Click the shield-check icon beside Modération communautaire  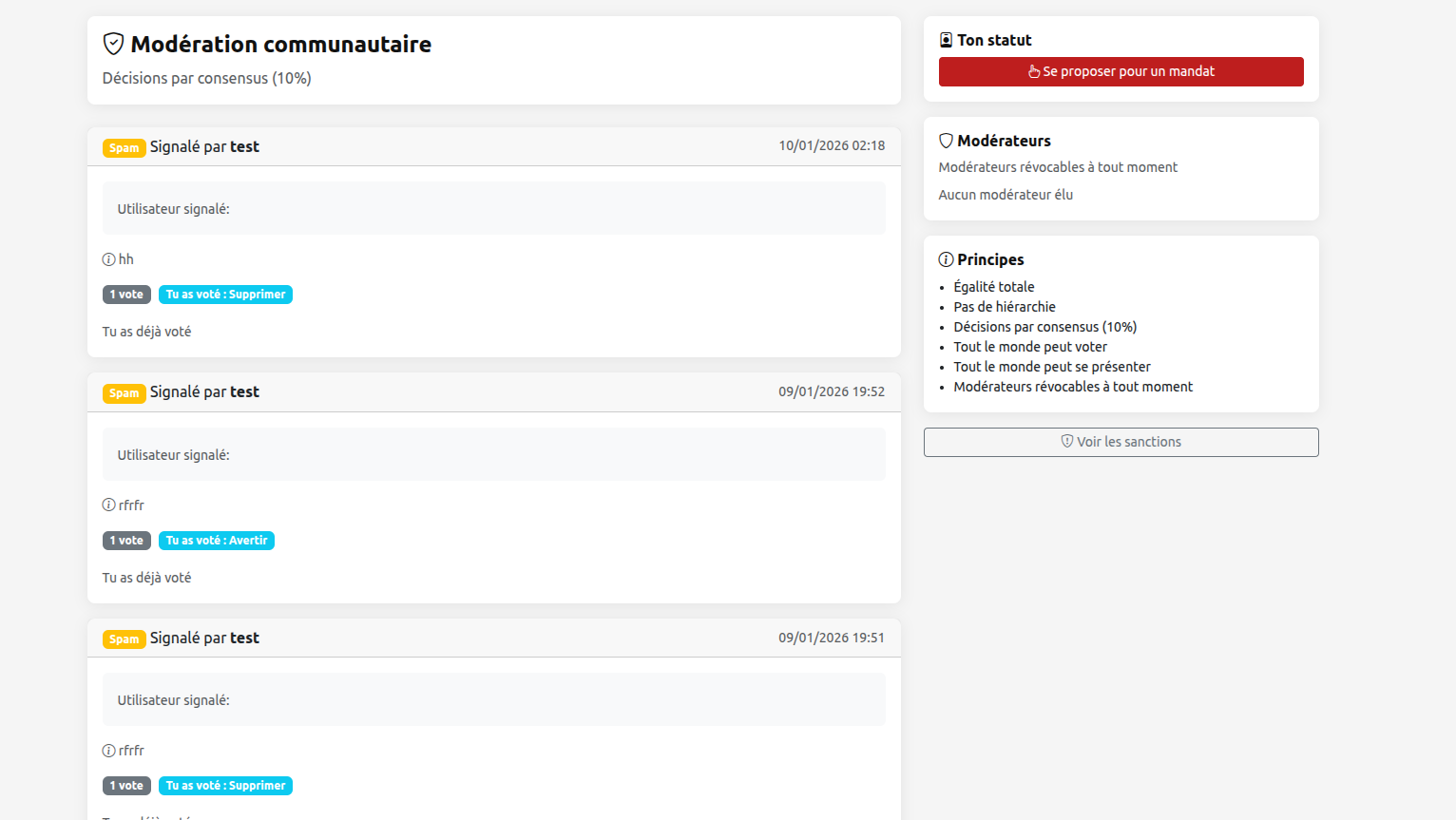point(113,44)
